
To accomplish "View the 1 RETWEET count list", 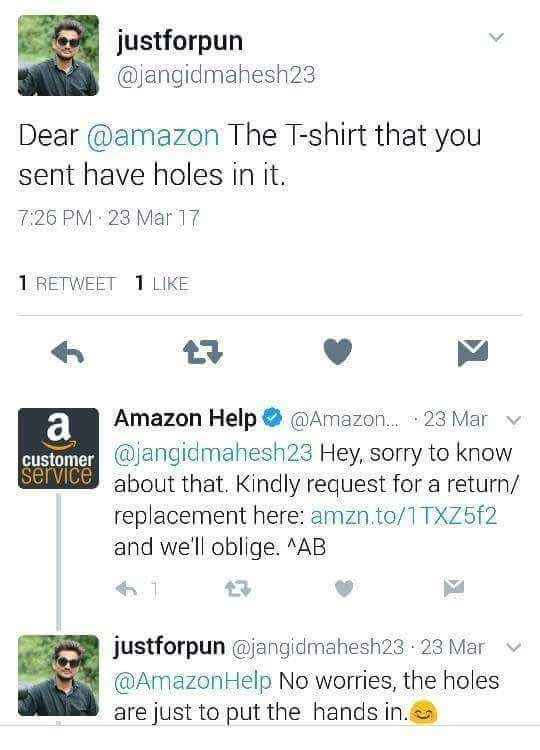I will click(x=67, y=283).
